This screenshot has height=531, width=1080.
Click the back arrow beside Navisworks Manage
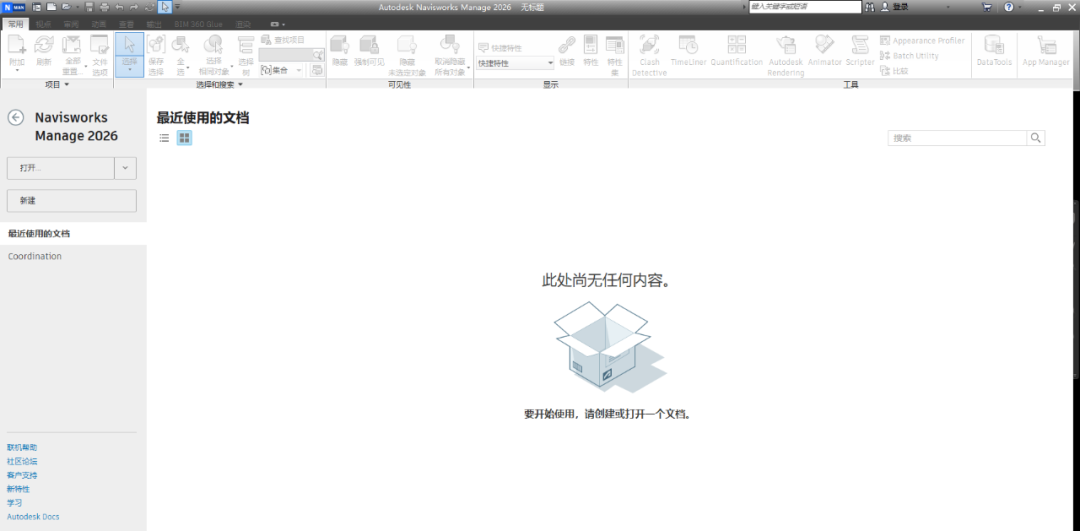click(16, 118)
